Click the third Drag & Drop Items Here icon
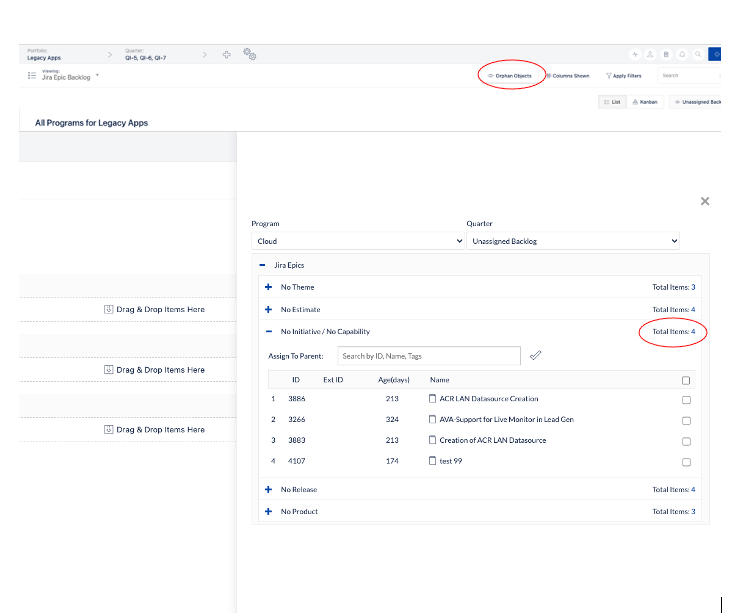731x613 pixels. pos(109,429)
